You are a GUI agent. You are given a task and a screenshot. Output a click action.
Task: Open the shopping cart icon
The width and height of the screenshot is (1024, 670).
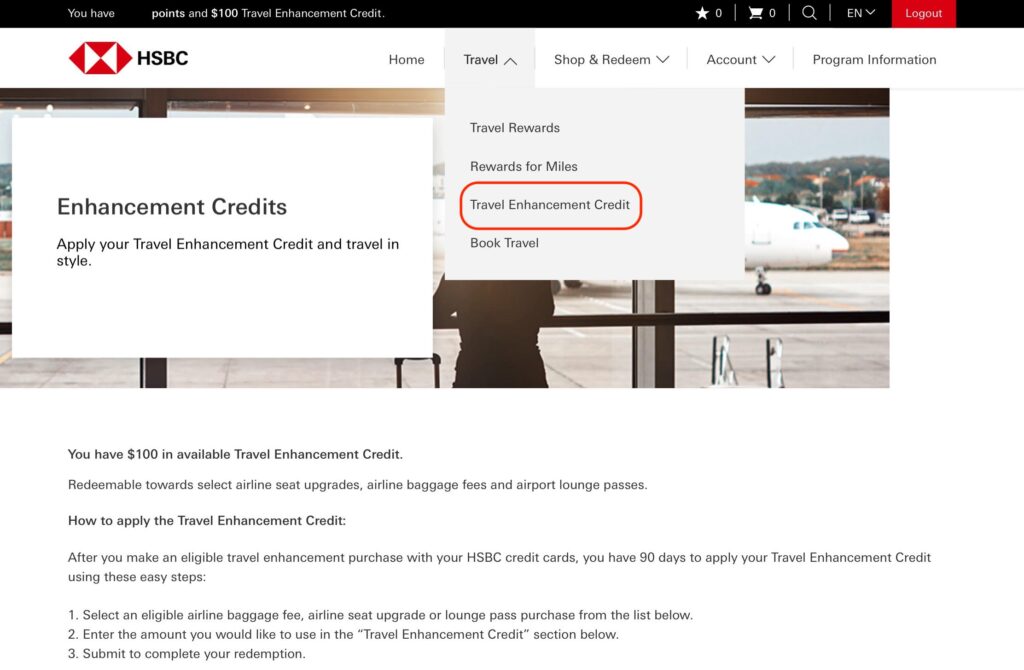coord(756,13)
